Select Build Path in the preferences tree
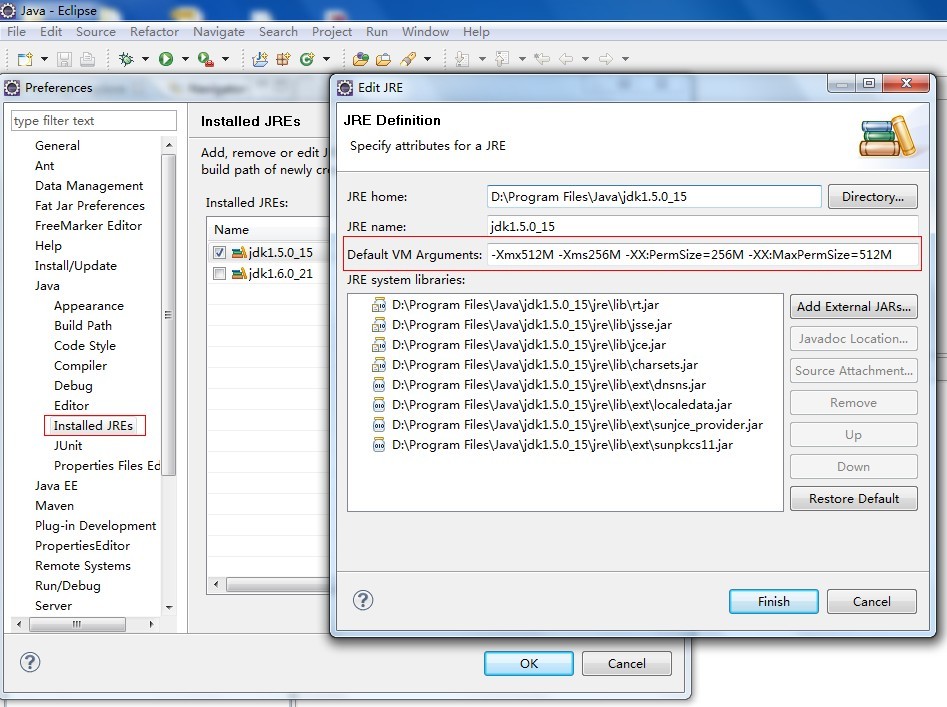The image size is (947, 707). (83, 325)
